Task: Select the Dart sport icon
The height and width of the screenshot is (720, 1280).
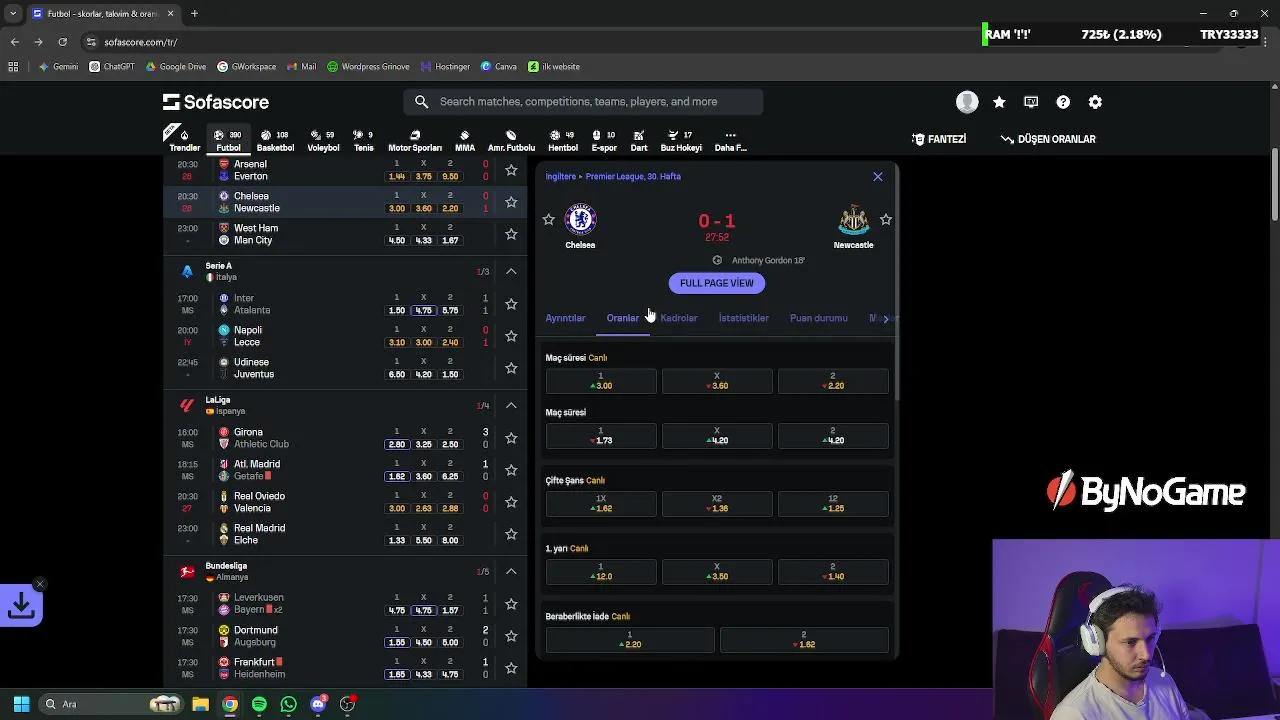Action: pyautogui.click(x=639, y=140)
